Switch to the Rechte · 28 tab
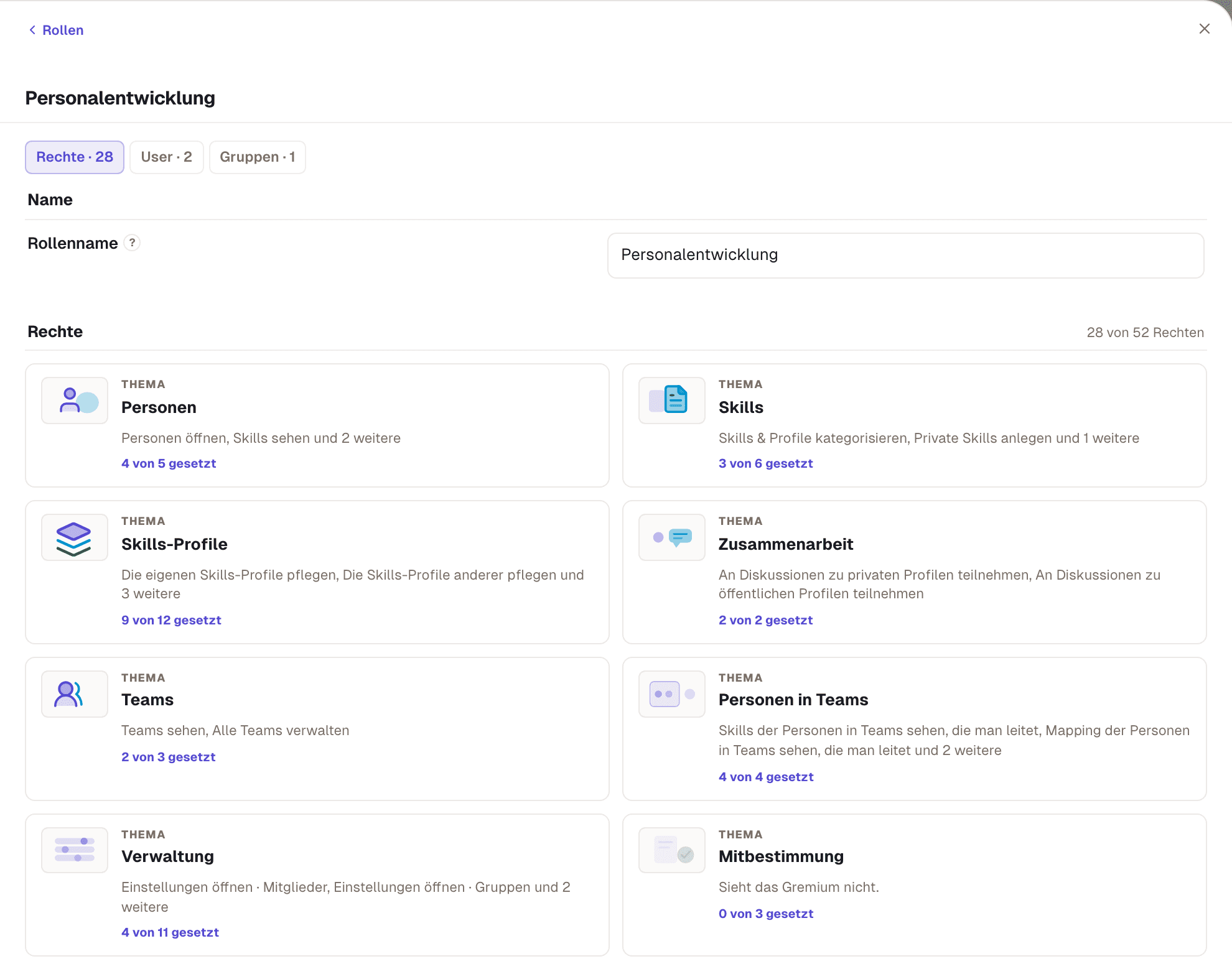The image size is (1232, 964). (x=75, y=157)
